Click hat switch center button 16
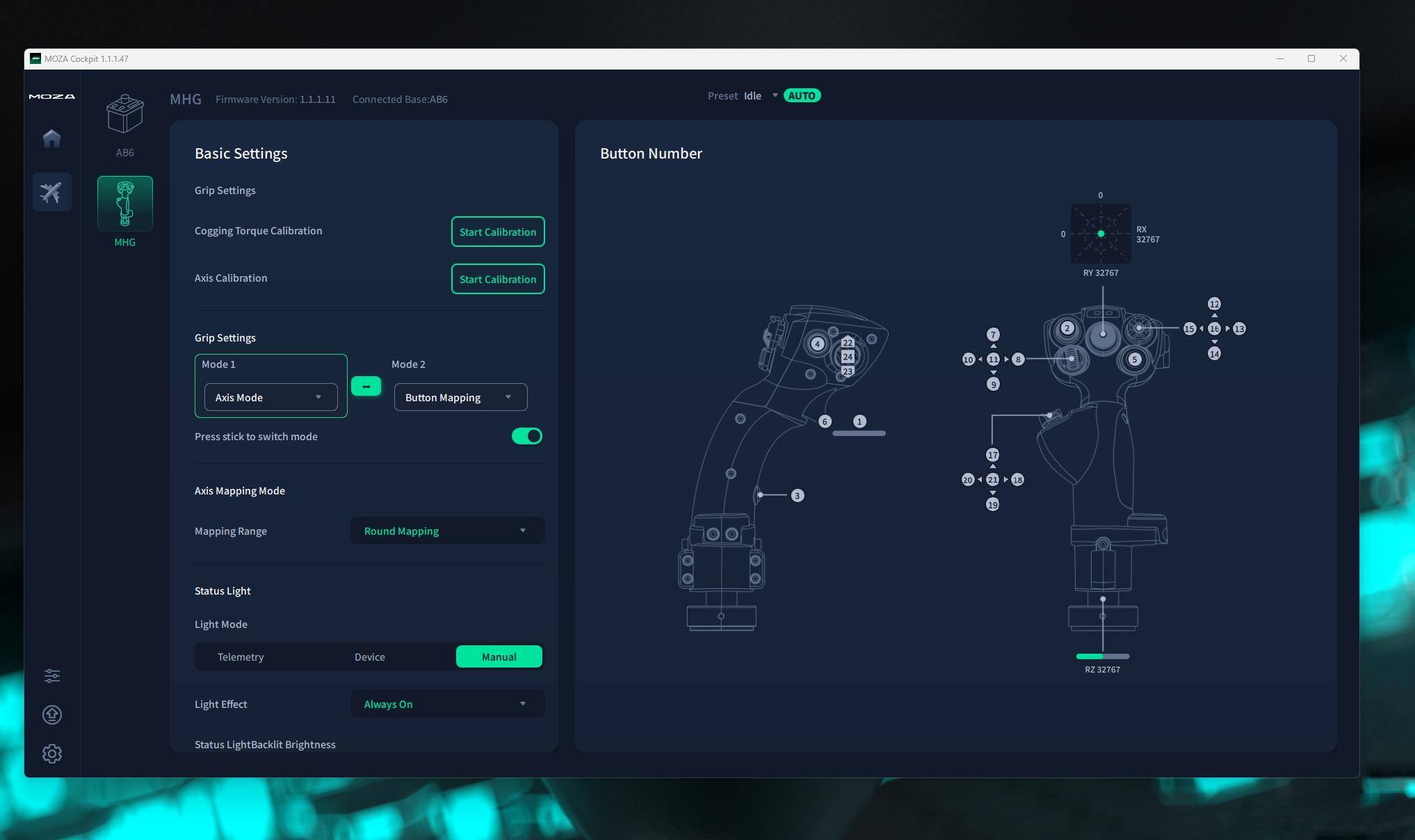 click(1214, 329)
